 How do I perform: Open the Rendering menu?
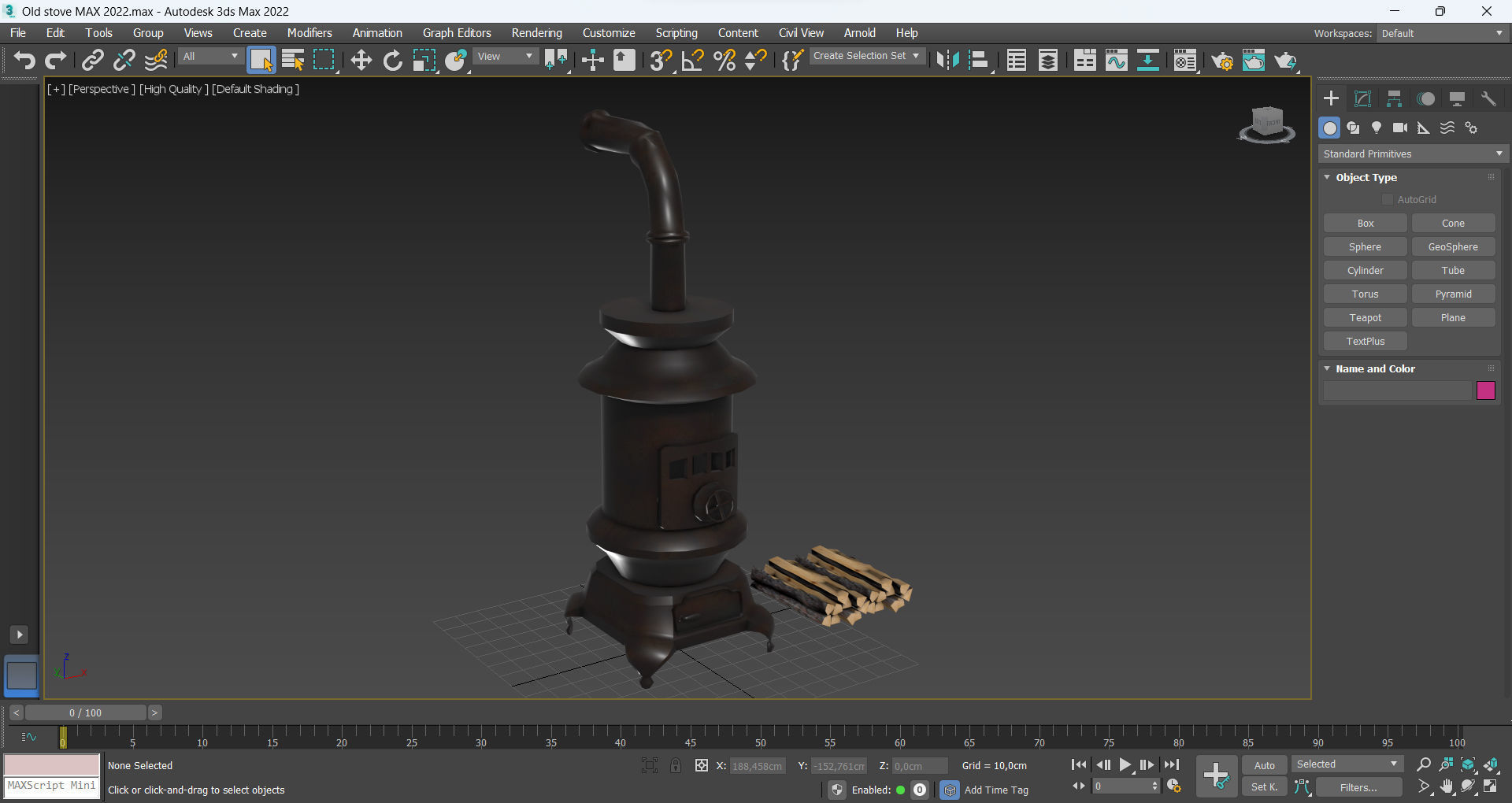[536, 33]
